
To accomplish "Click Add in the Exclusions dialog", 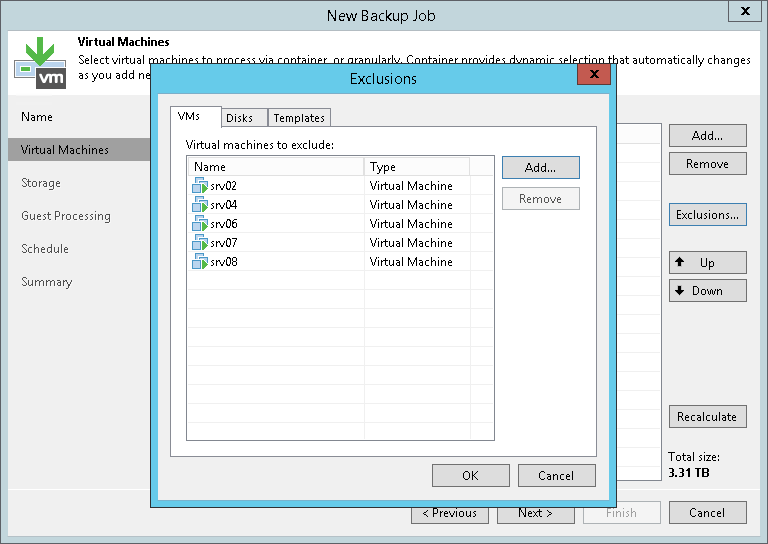I will (x=541, y=167).
